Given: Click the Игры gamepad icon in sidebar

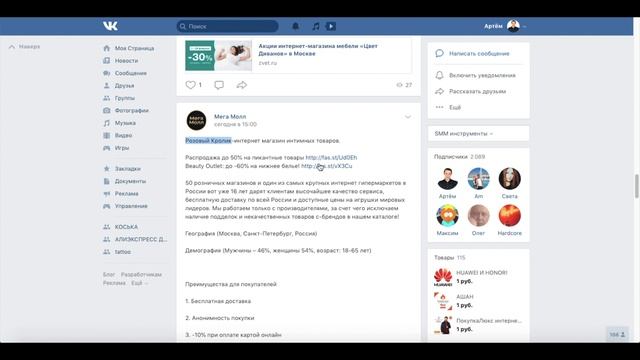Looking at the screenshot, I should click(107, 148).
